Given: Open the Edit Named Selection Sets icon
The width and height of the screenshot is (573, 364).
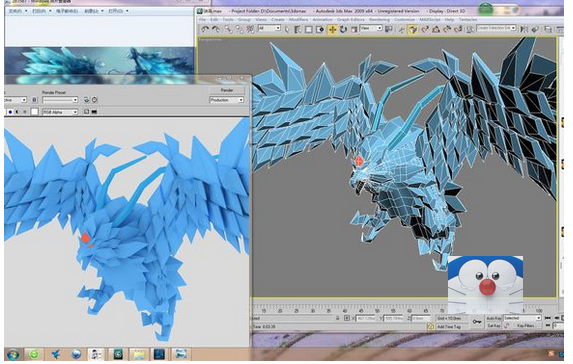Looking at the screenshot, I should click(470, 29).
